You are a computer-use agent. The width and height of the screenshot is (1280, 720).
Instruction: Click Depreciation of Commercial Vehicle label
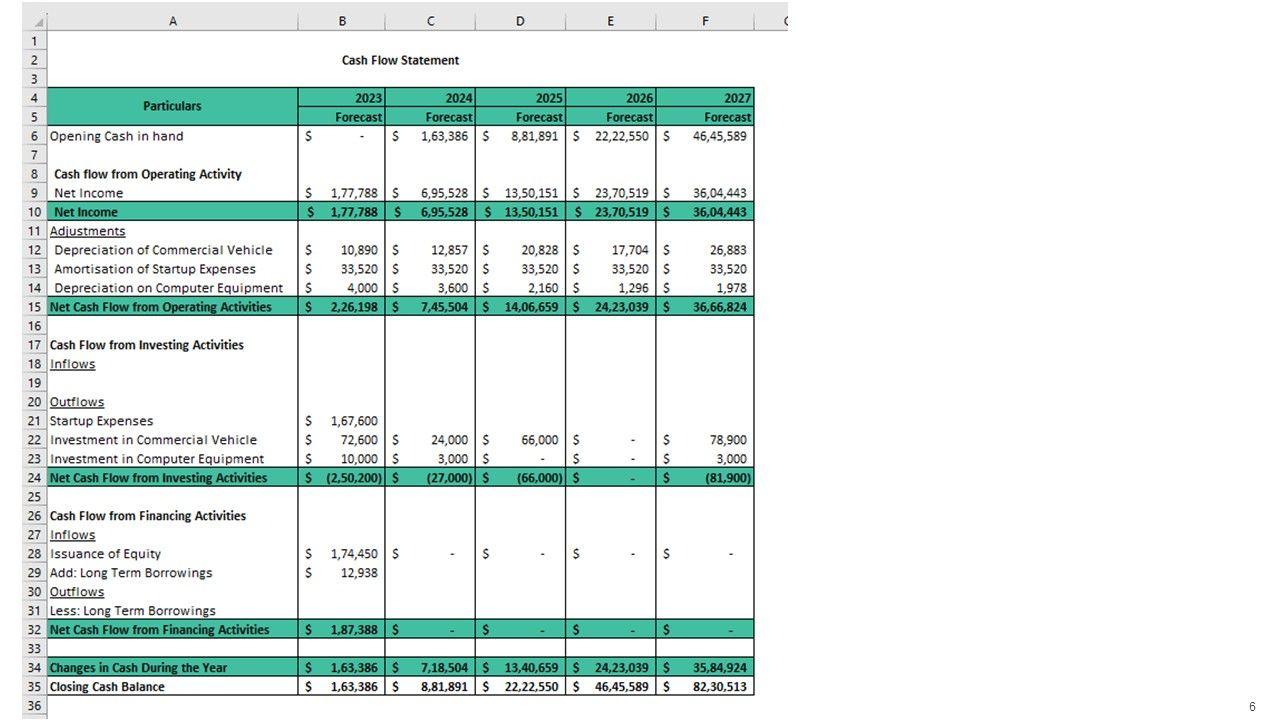163,250
